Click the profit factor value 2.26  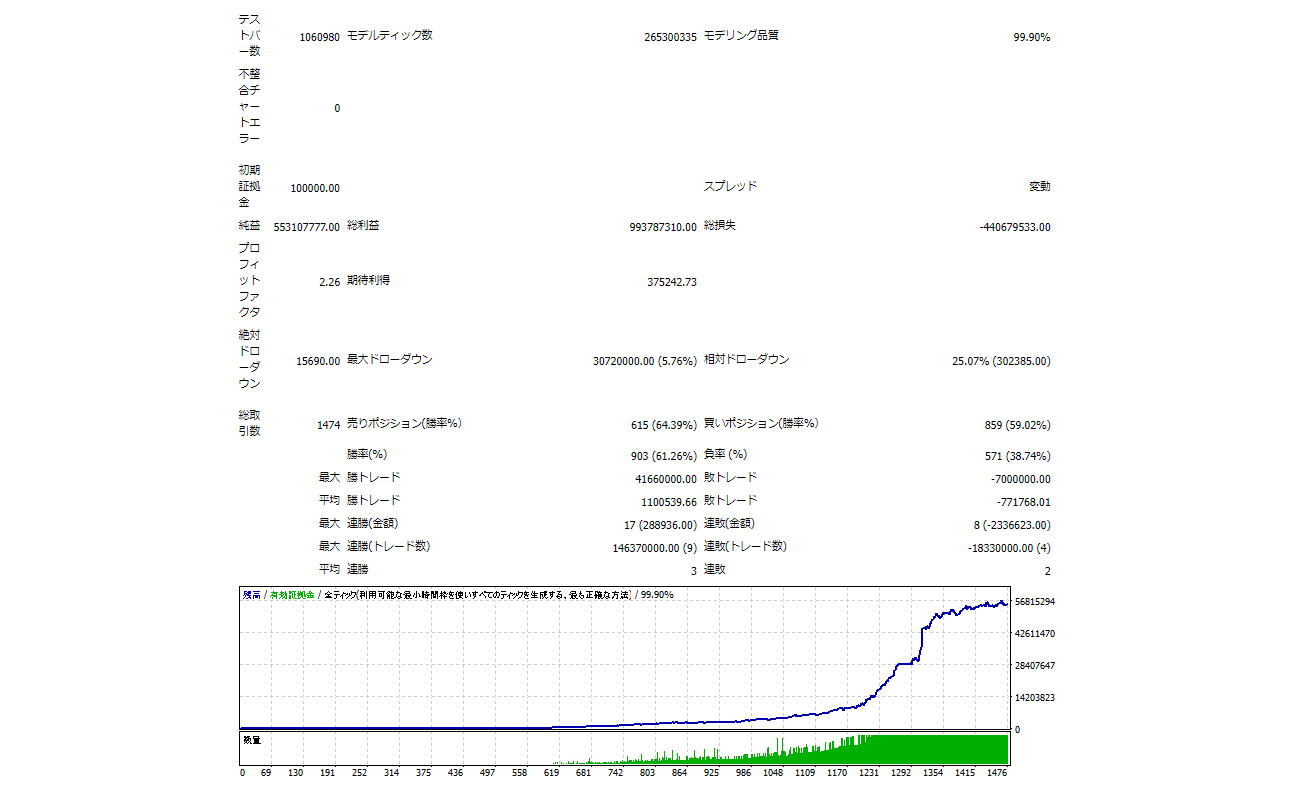point(329,282)
